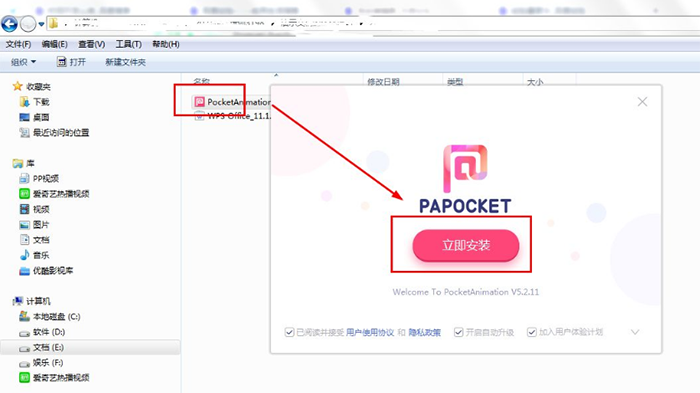Select the 收藏夹 star icon
The height and width of the screenshot is (393, 700).
click(17, 86)
